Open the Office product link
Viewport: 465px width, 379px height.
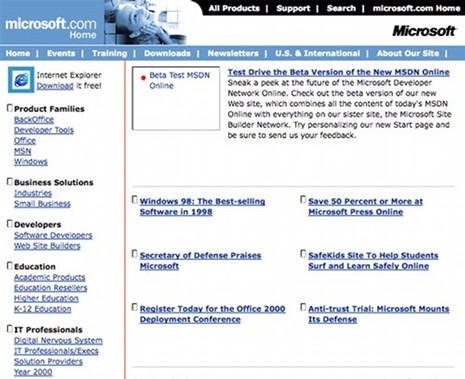coord(25,141)
